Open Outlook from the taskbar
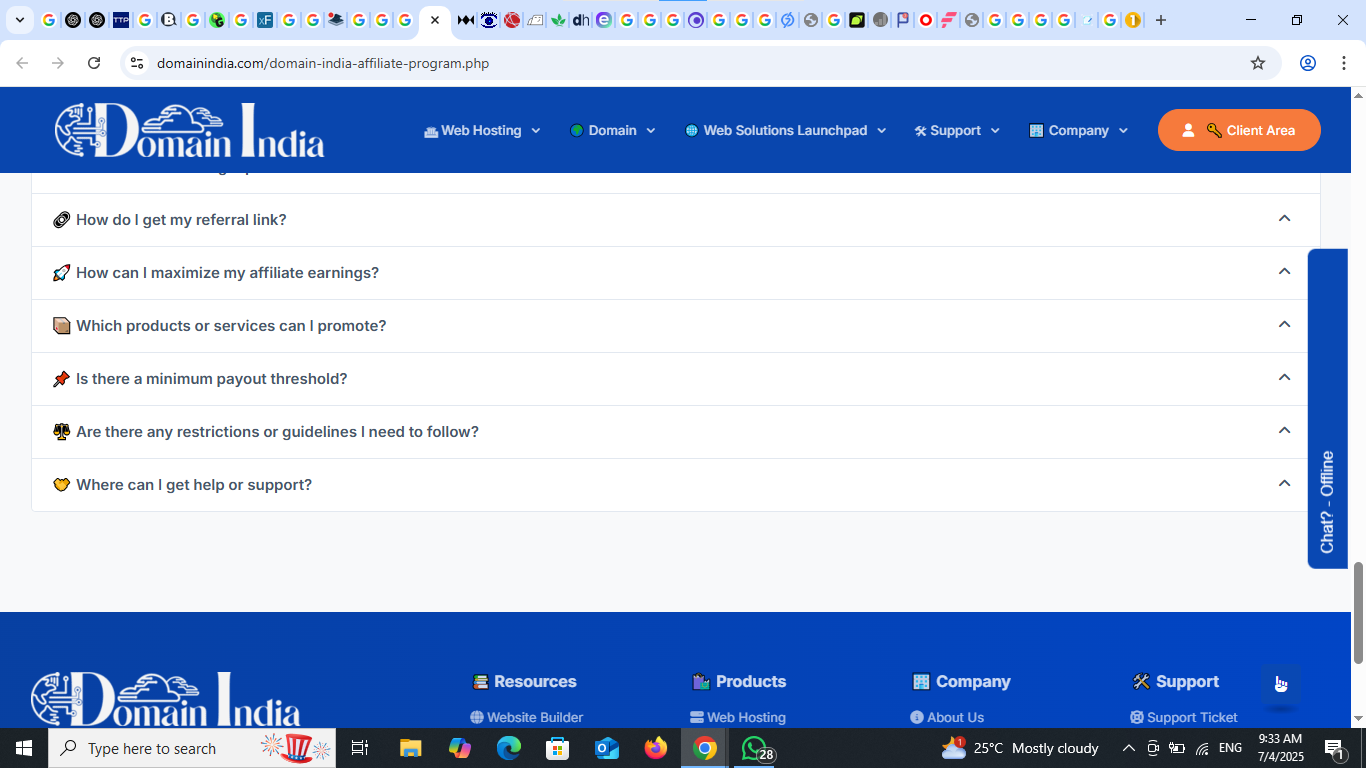Image resolution: width=1366 pixels, height=768 pixels. 607,748
